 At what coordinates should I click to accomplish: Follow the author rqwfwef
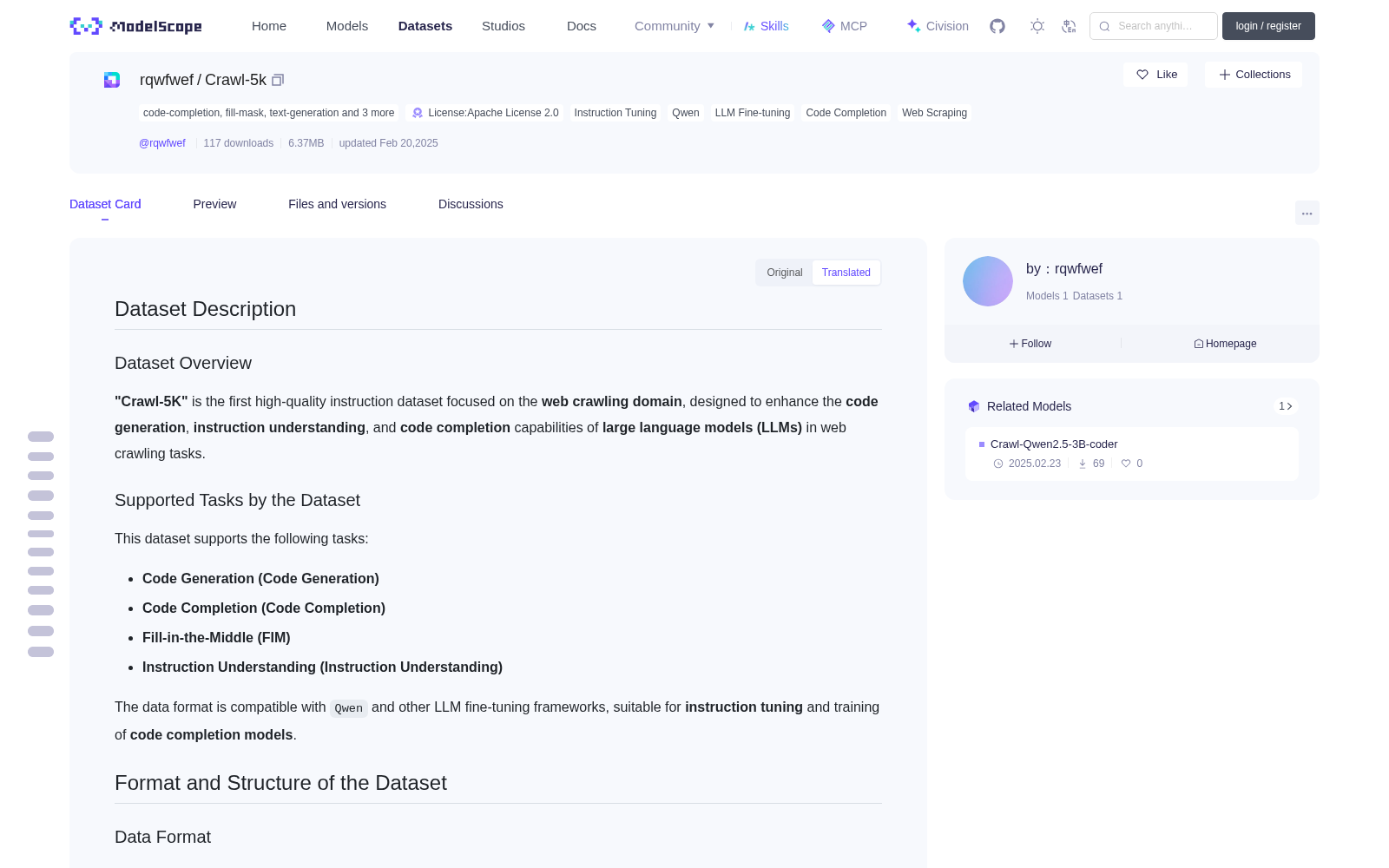(1030, 344)
